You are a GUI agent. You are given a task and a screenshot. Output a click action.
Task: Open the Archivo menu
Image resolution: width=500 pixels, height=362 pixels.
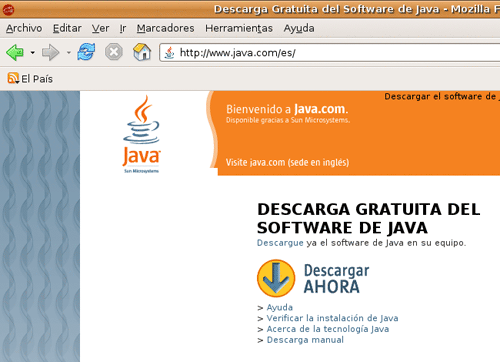[x=24, y=28]
